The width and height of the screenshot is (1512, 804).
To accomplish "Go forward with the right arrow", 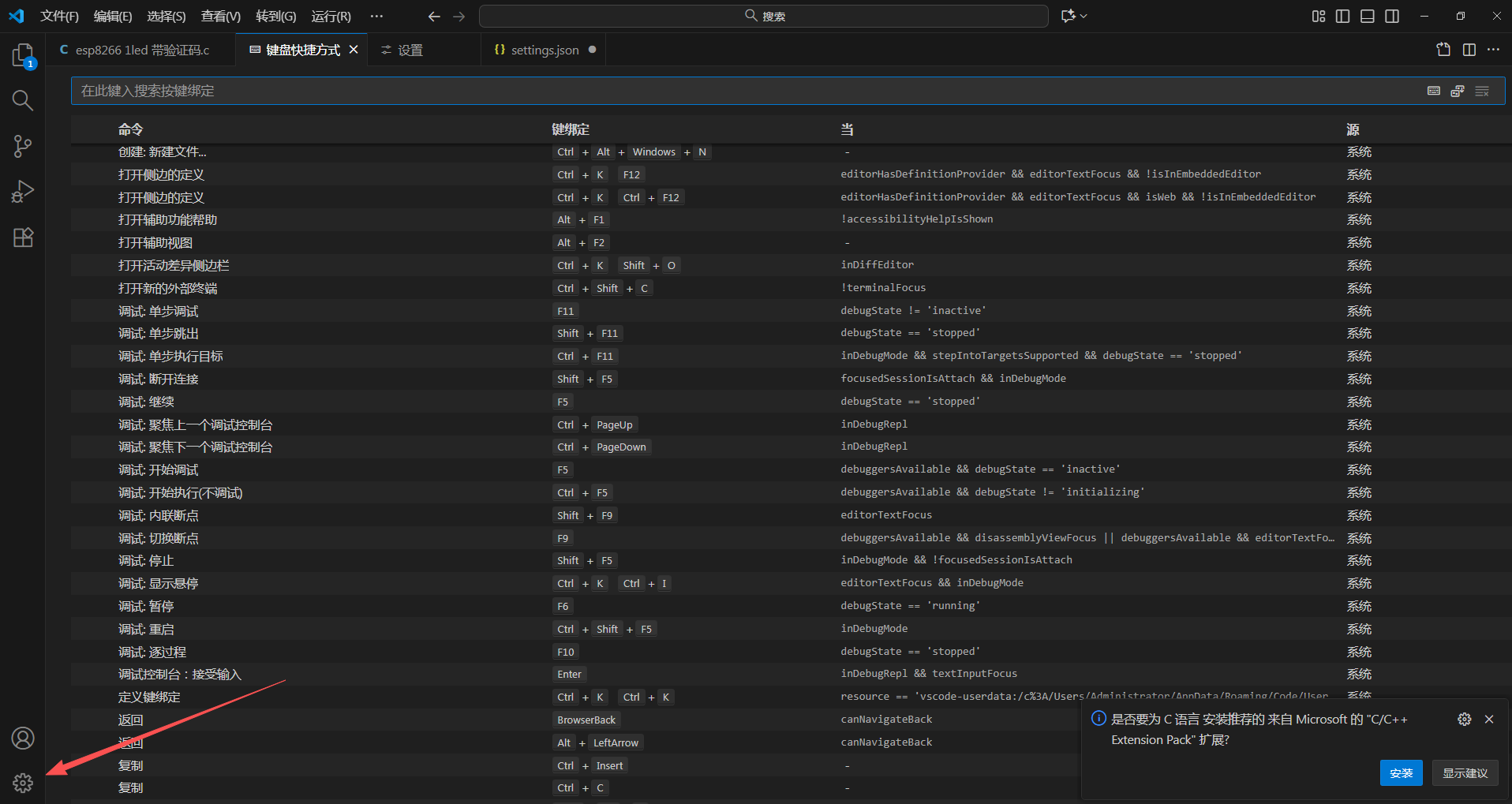I will [x=459, y=16].
